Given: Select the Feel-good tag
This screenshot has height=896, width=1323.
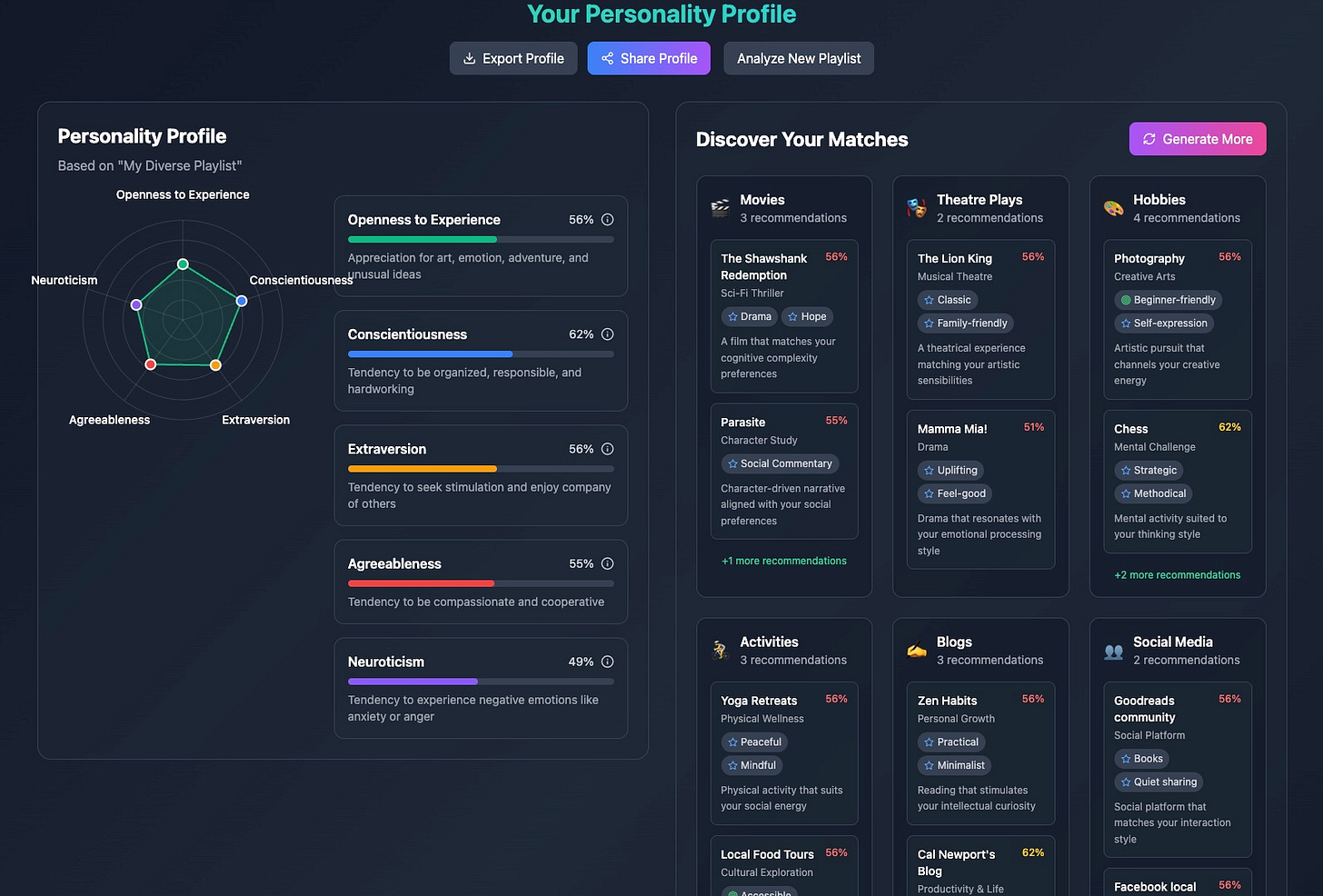Looking at the screenshot, I should pos(955,494).
